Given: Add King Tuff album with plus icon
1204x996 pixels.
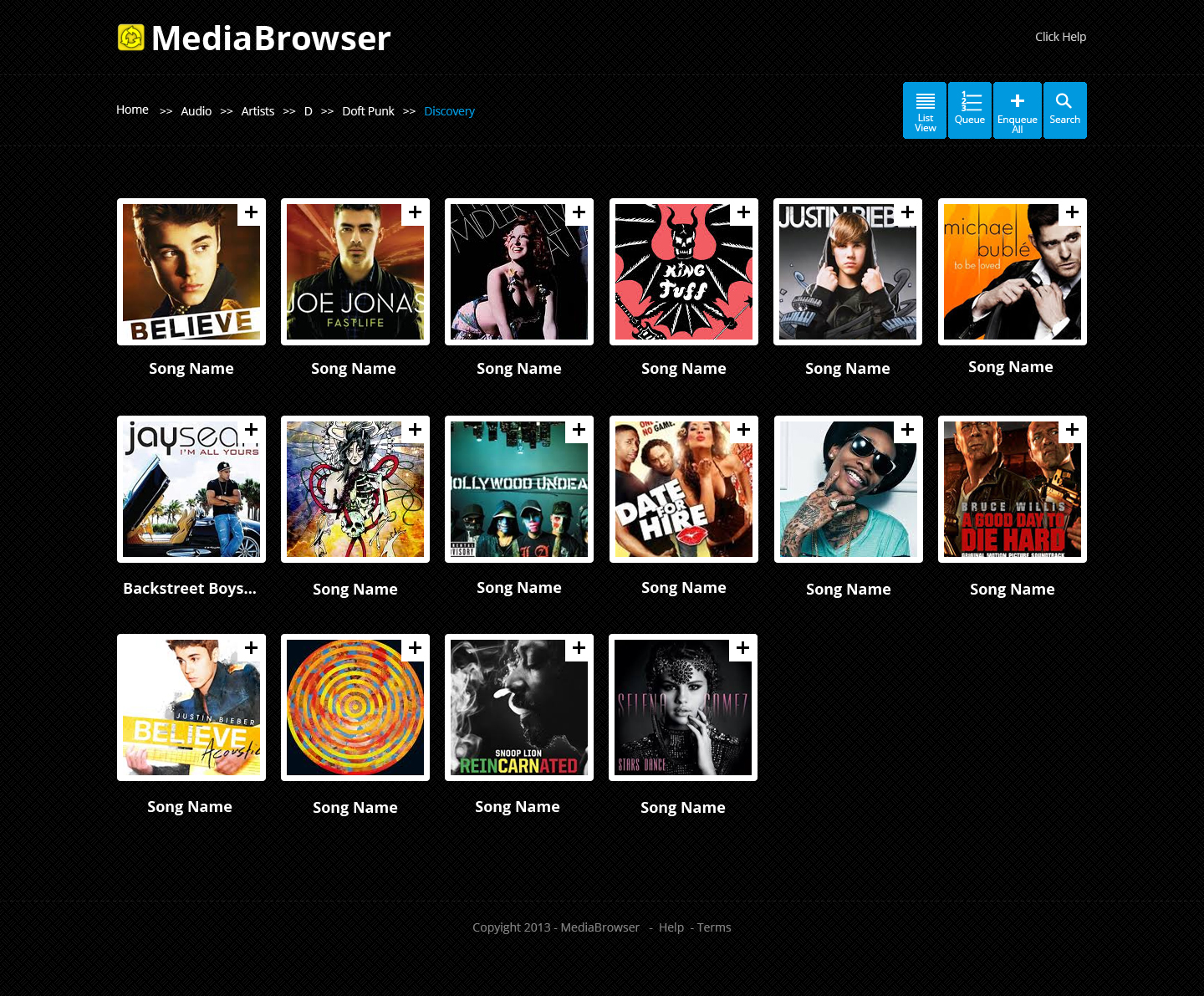Looking at the screenshot, I should [743, 212].
